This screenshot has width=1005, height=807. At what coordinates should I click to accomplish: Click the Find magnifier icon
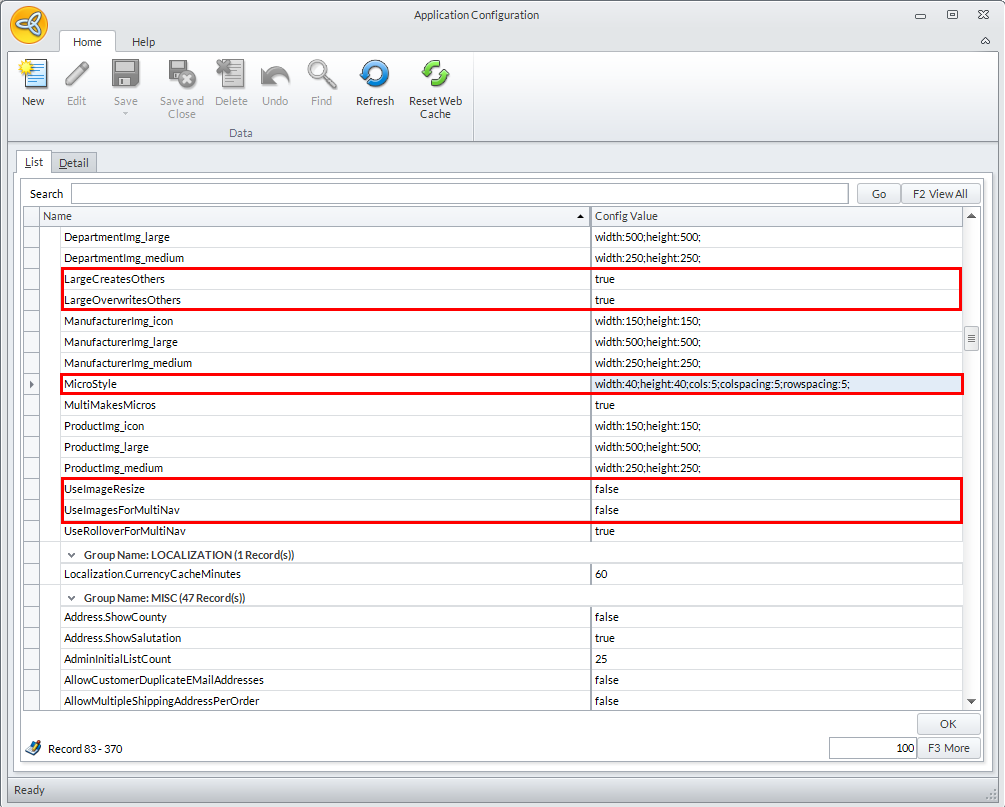[321, 75]
